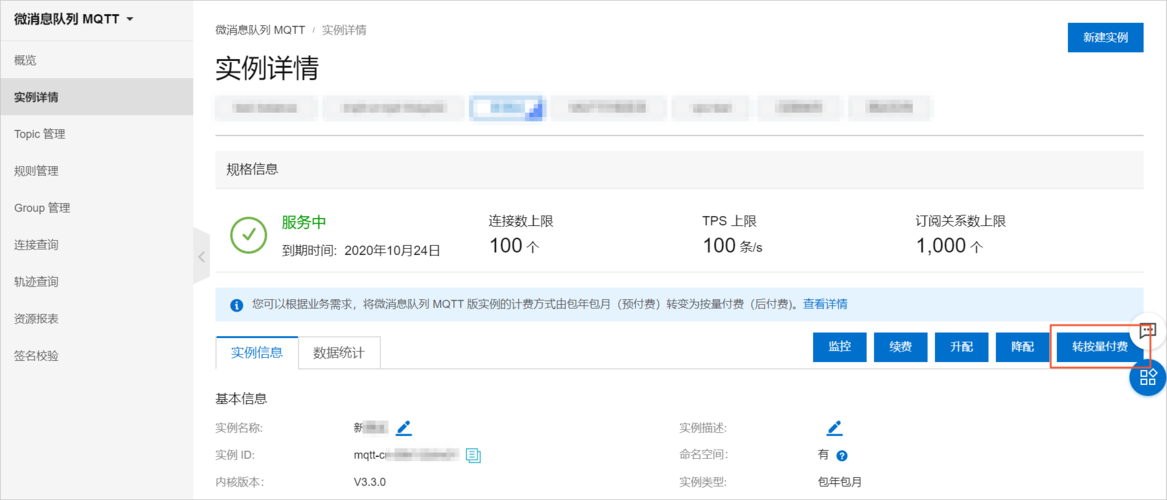The height and width of the screenshot is (500, 1167).
Task: Click the info icon in the blue notice
Action: pyautogui.click(x=237, y=304)
